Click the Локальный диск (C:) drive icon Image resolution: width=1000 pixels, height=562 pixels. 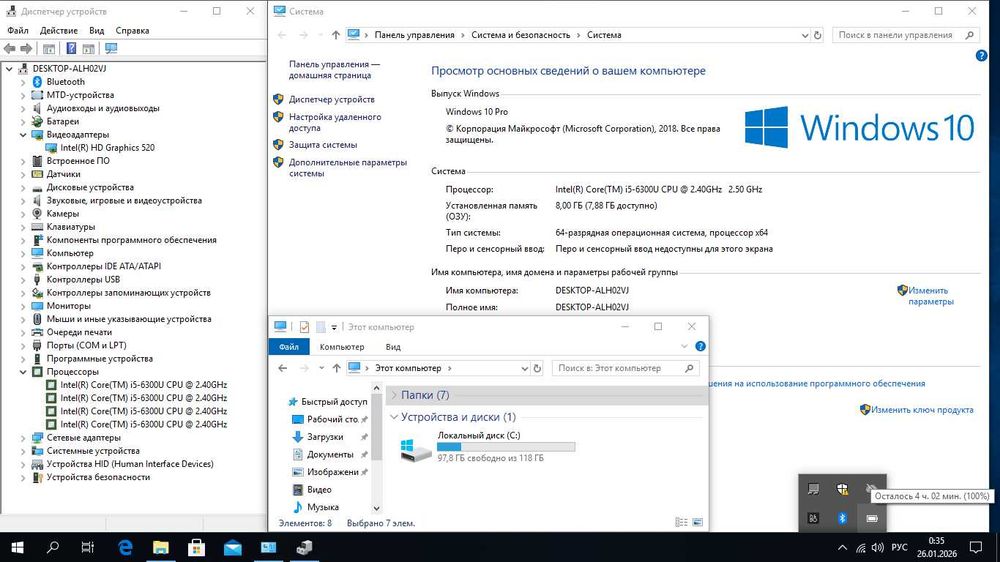click(415, 448)
